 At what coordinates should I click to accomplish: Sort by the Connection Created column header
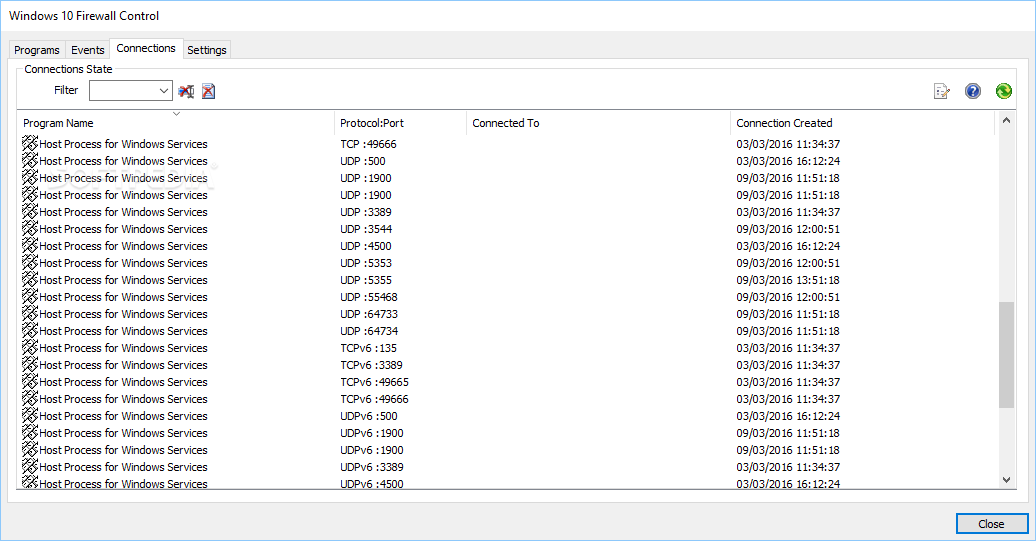pyautogui.click(x=863, y=123)
